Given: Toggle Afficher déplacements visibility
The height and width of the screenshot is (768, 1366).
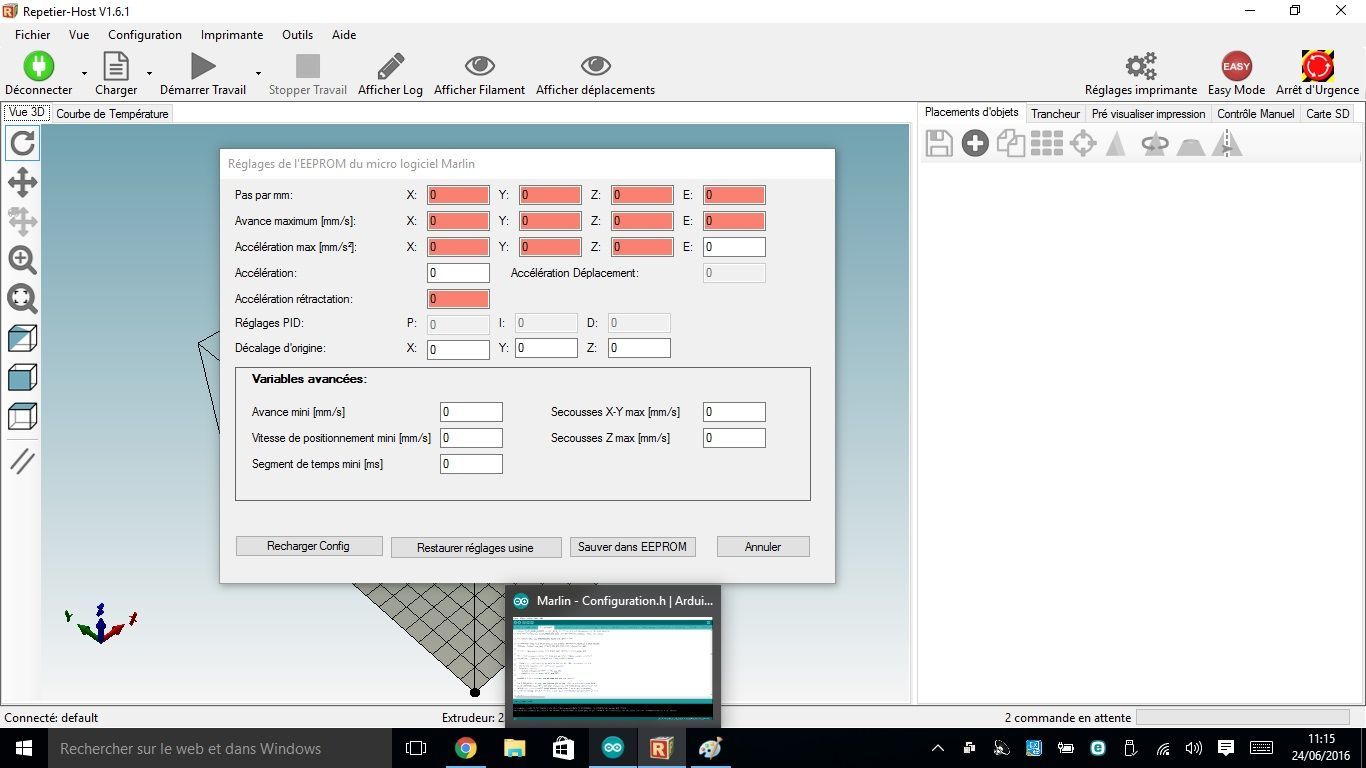Looking at the screenshot, I should tap(596, 66).
